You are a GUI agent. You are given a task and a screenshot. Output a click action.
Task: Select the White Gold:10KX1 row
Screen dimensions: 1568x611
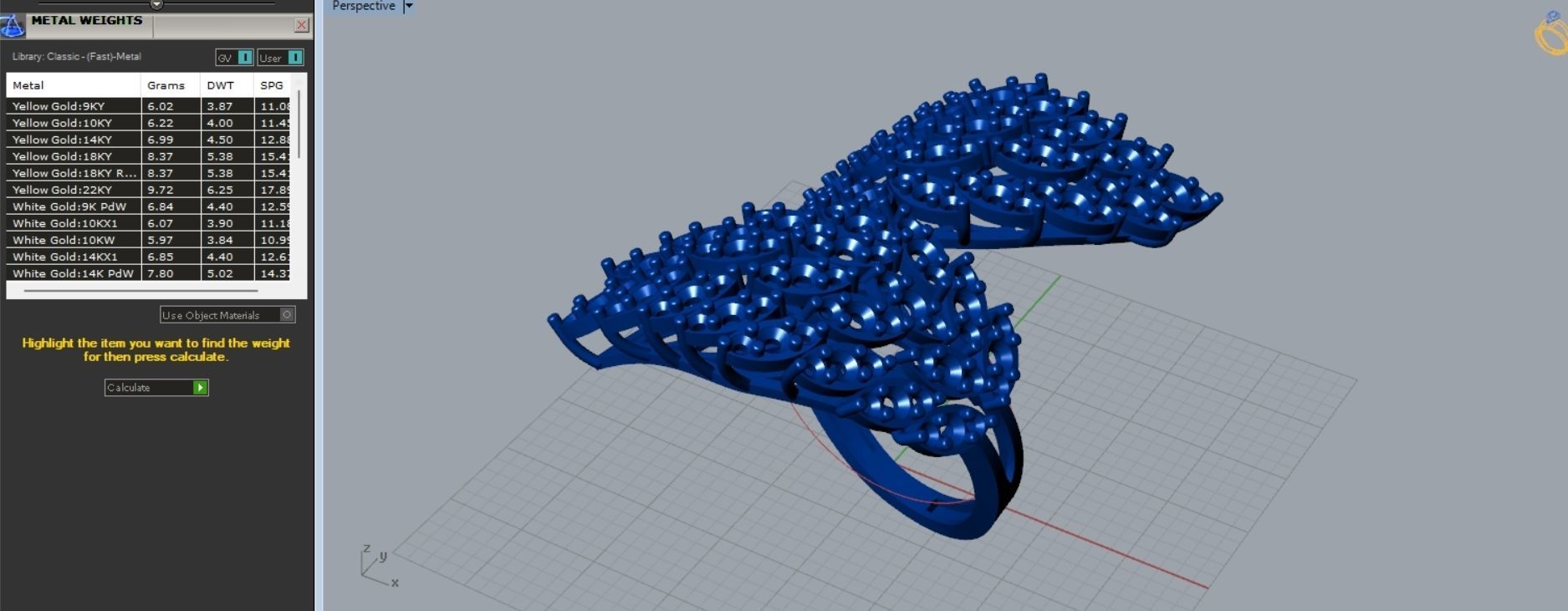[148, 223]
